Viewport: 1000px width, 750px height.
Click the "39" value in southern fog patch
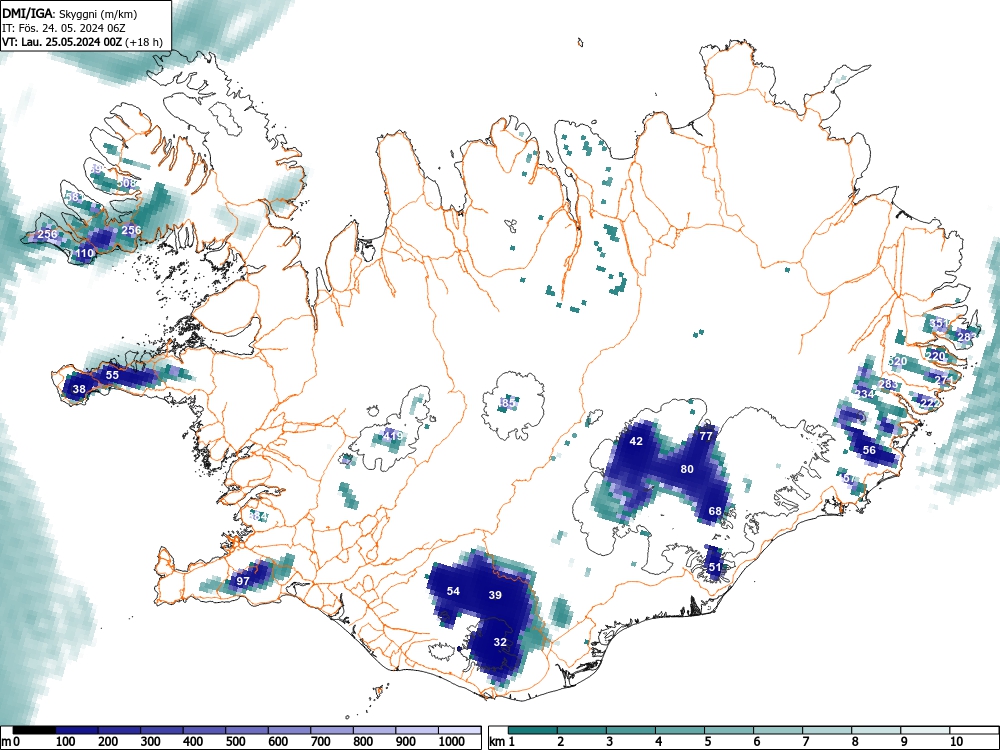pyautogui.click(x=495, y=595)
